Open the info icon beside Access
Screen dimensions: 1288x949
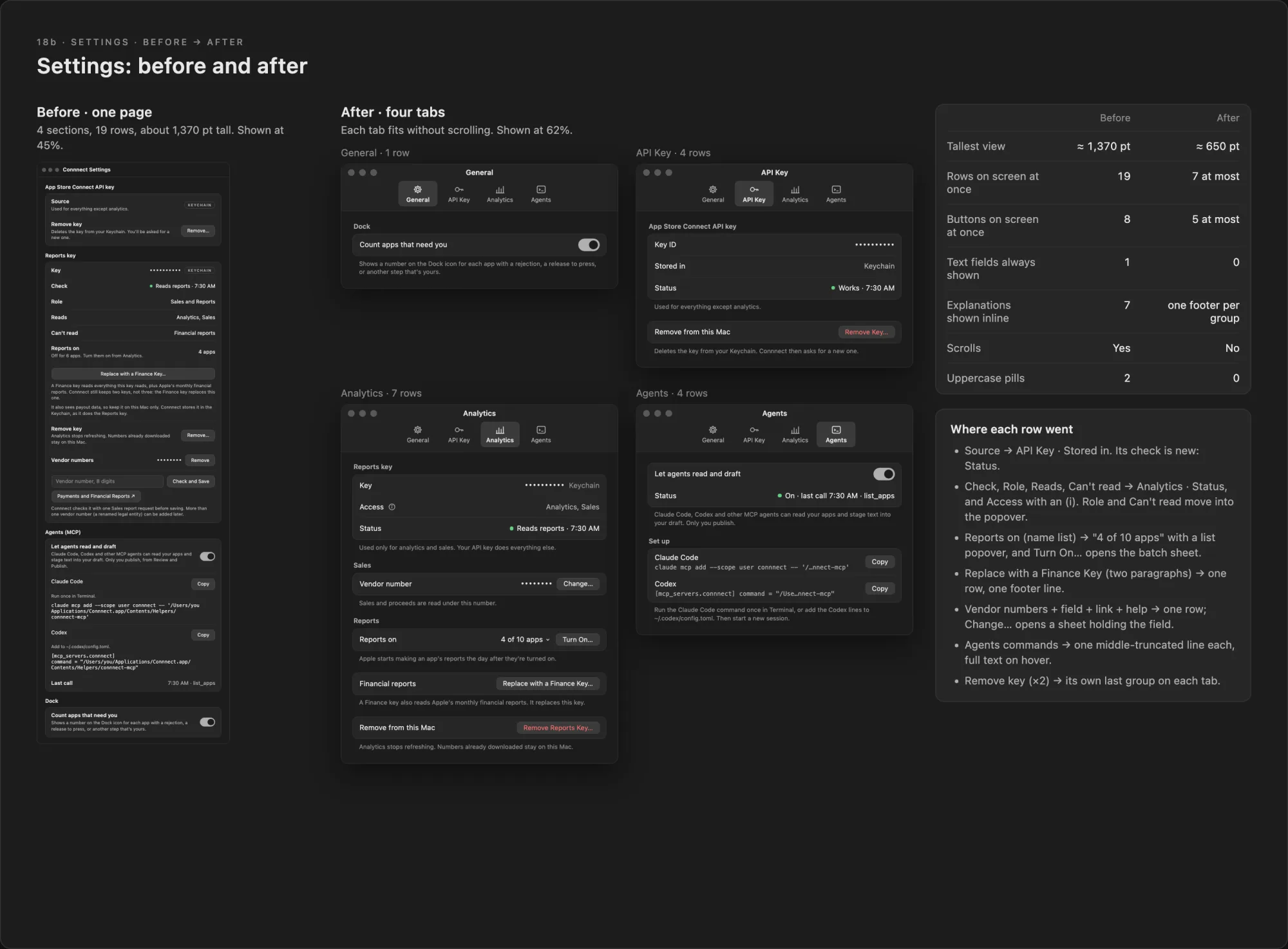(x=392, y=507)
